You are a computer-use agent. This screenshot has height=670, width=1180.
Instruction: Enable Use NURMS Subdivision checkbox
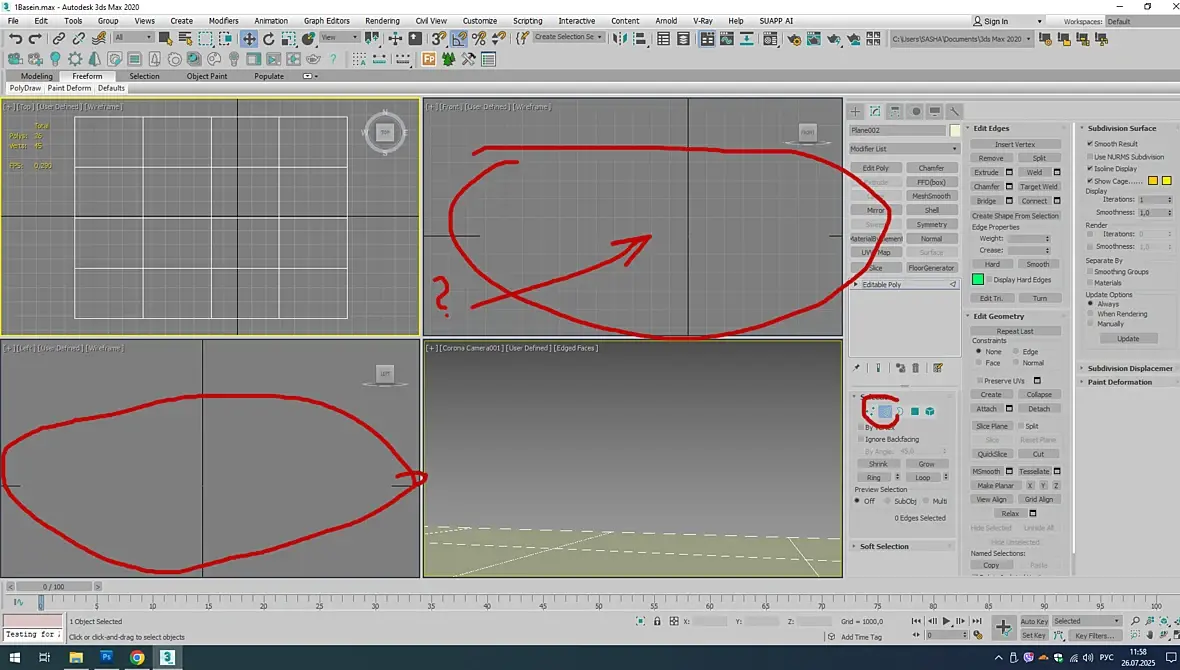pos(1090,157)
